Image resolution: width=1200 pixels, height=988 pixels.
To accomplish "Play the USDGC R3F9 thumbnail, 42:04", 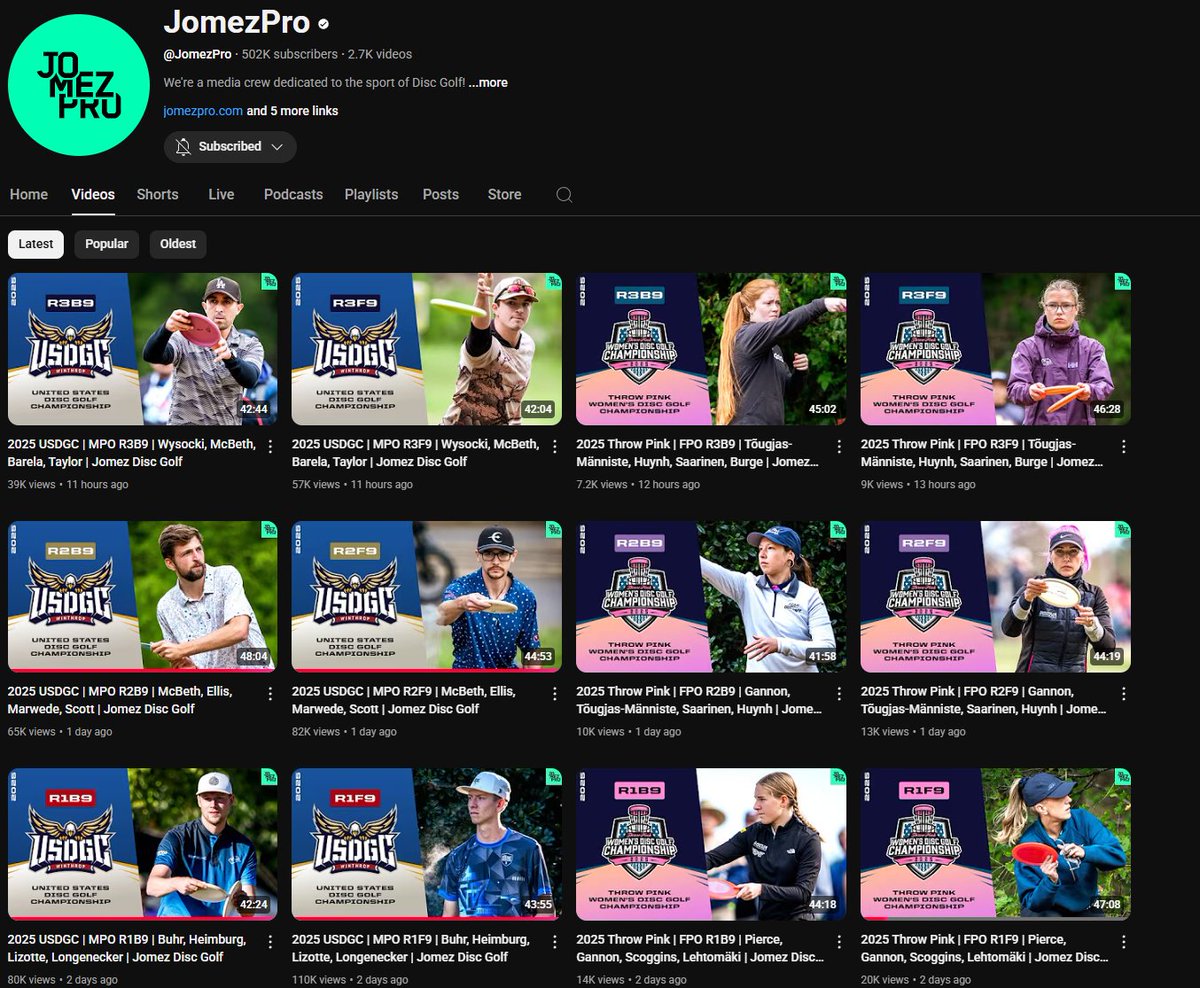I will click(427, 349).
